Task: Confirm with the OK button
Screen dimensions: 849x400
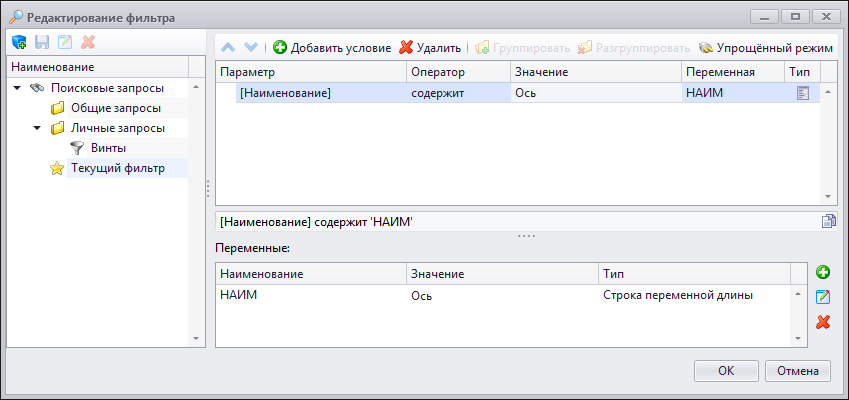Action: coord(726,371)
